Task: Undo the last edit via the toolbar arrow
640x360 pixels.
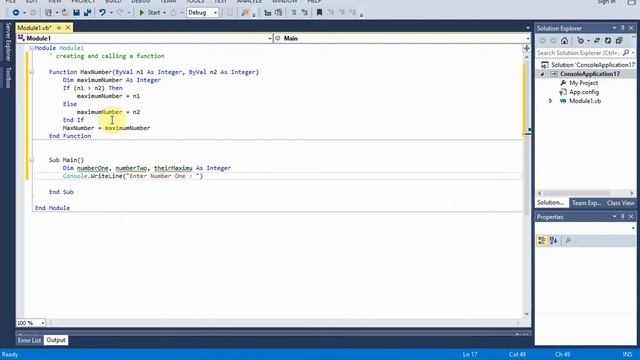Action: pyautogui.click(x=102, y=13)
